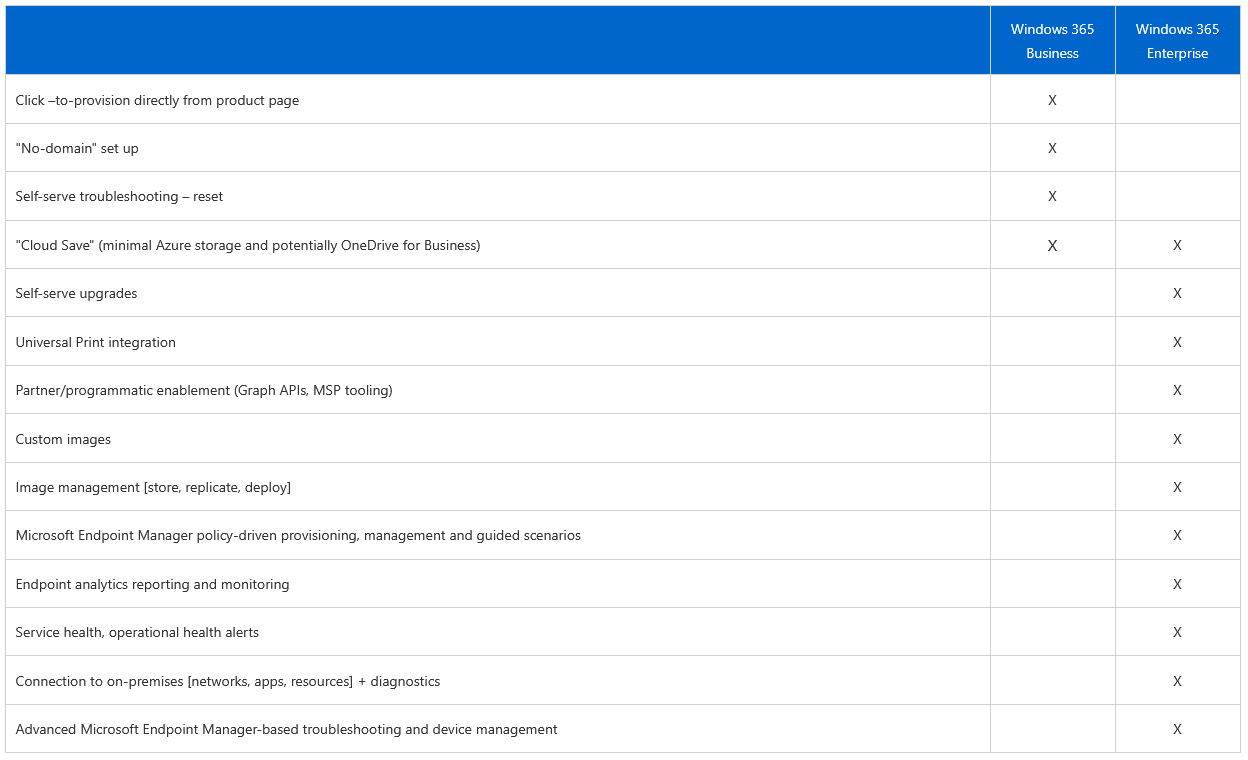This screenshot has width=1248, height=760.
Task: Select the '"No-domain" set up' row text
Action: [x=77, y=148]
